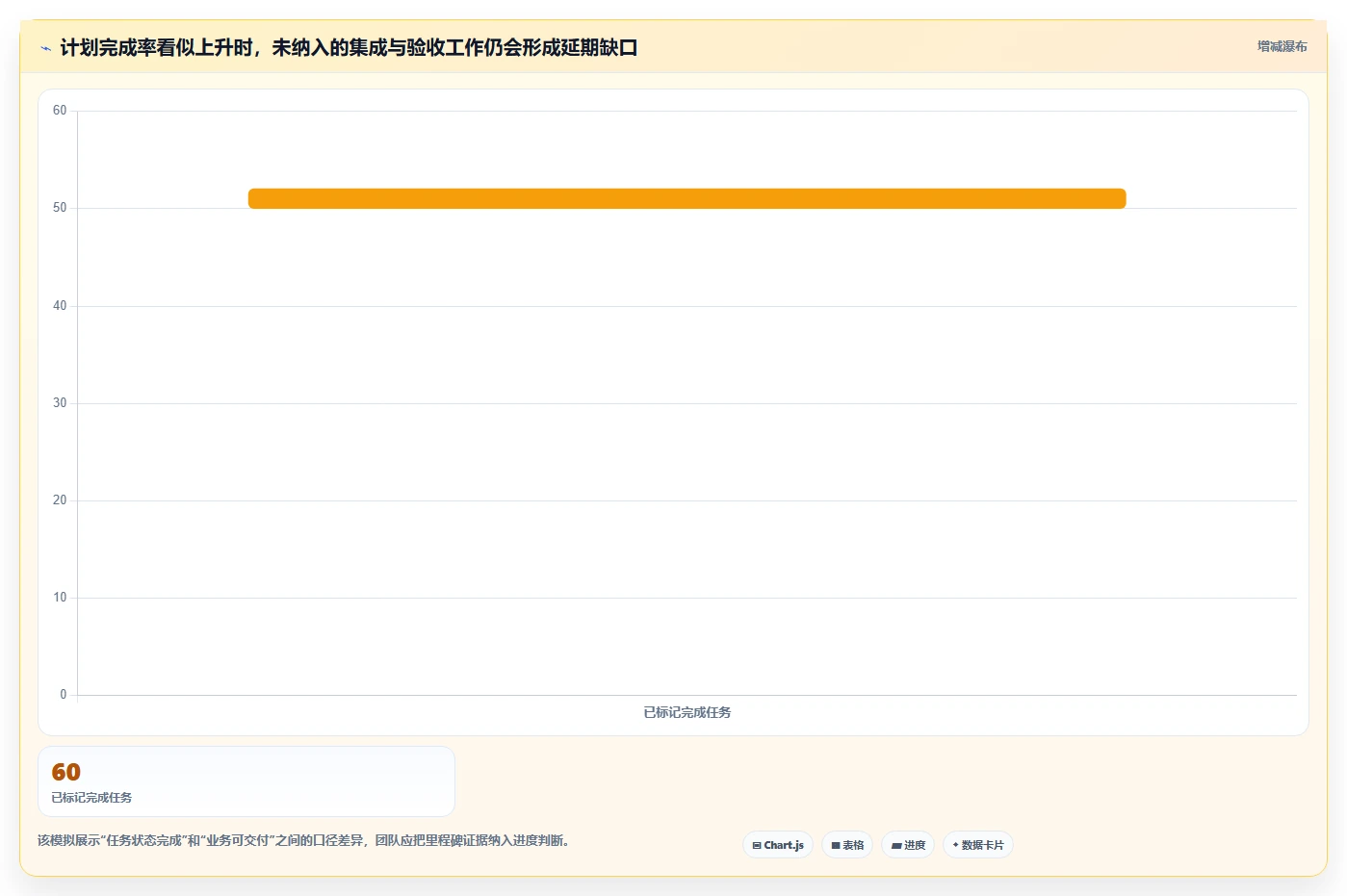Viewport: 1347px width, 896px height.
Task: Click the y-axis tick label 40
Action: 60,306
